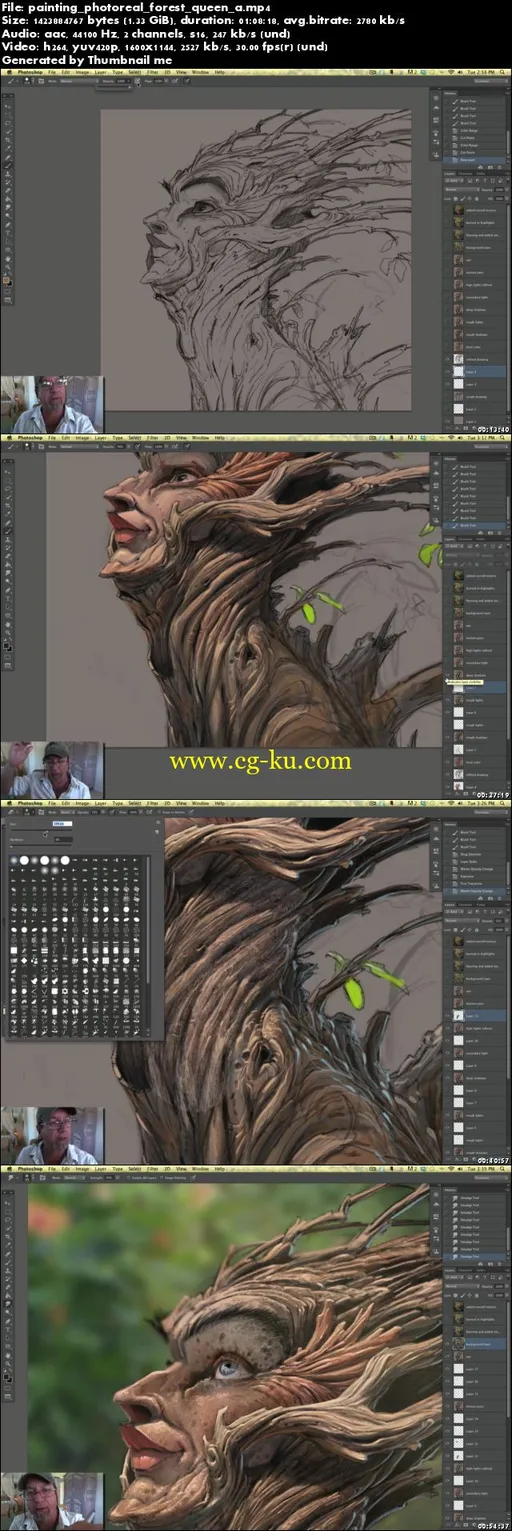This screenshot has width=512, height=1531.
Task: Open the Layer menu in 00:27:19 frame
Action: pyautogui.click(x=100, y=437)
